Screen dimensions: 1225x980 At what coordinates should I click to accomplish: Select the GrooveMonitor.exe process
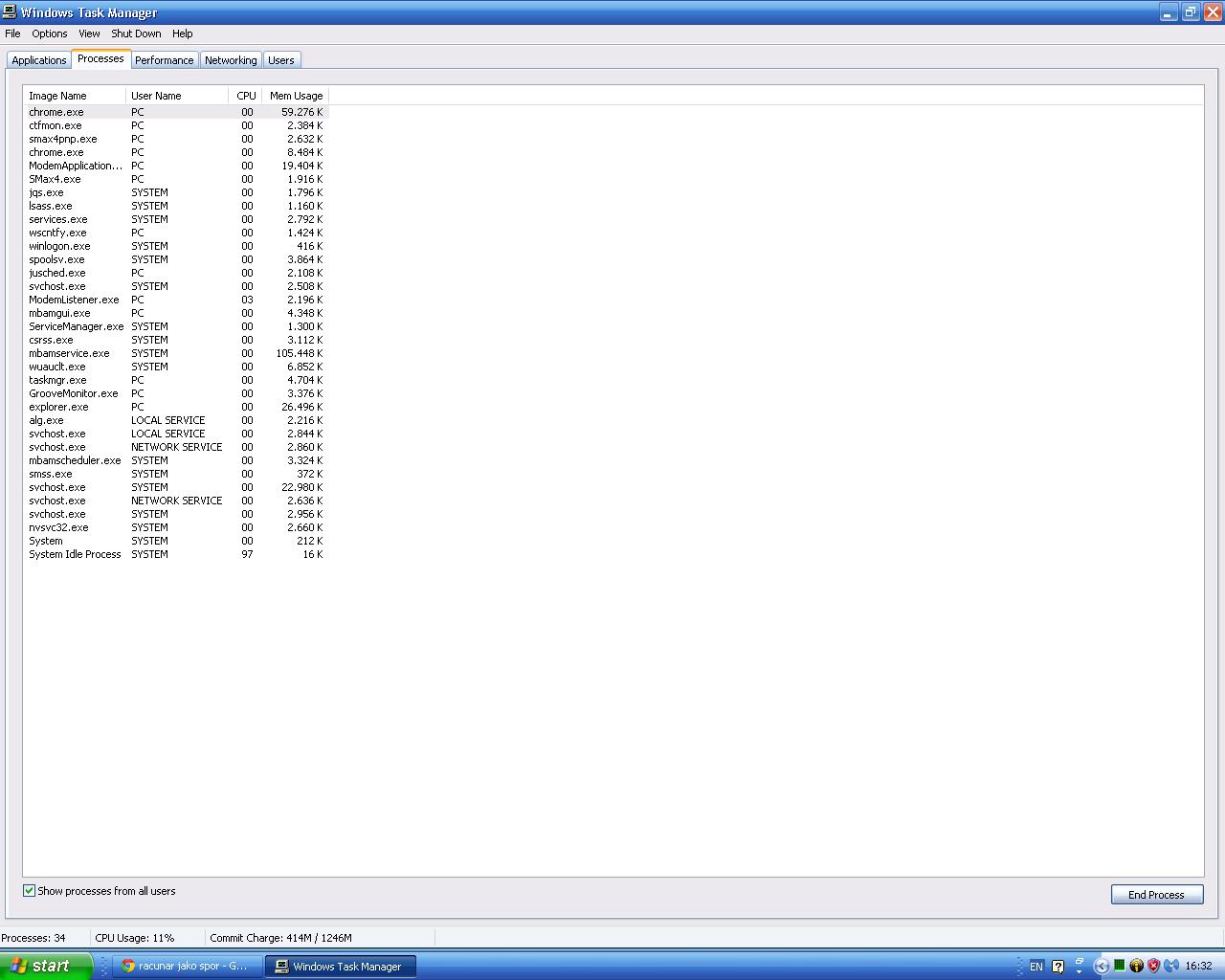(176, 393)
